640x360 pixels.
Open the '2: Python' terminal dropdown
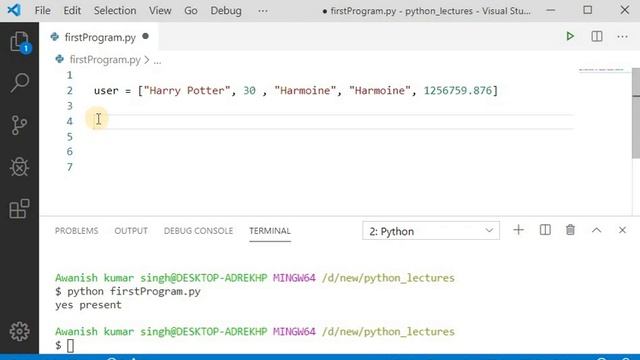click(431, 231)
